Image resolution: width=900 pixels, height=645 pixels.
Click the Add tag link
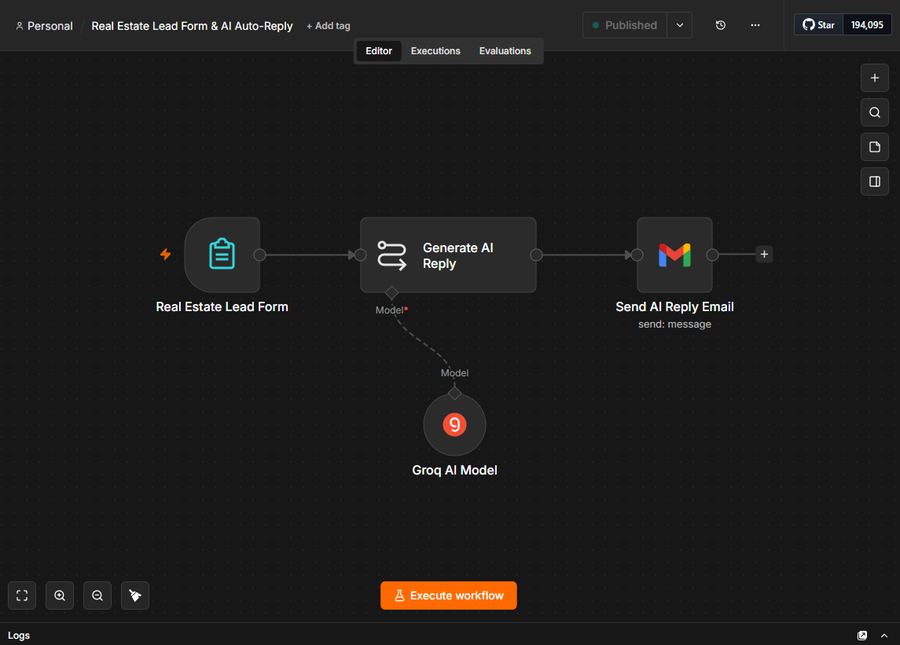(328, 26)
